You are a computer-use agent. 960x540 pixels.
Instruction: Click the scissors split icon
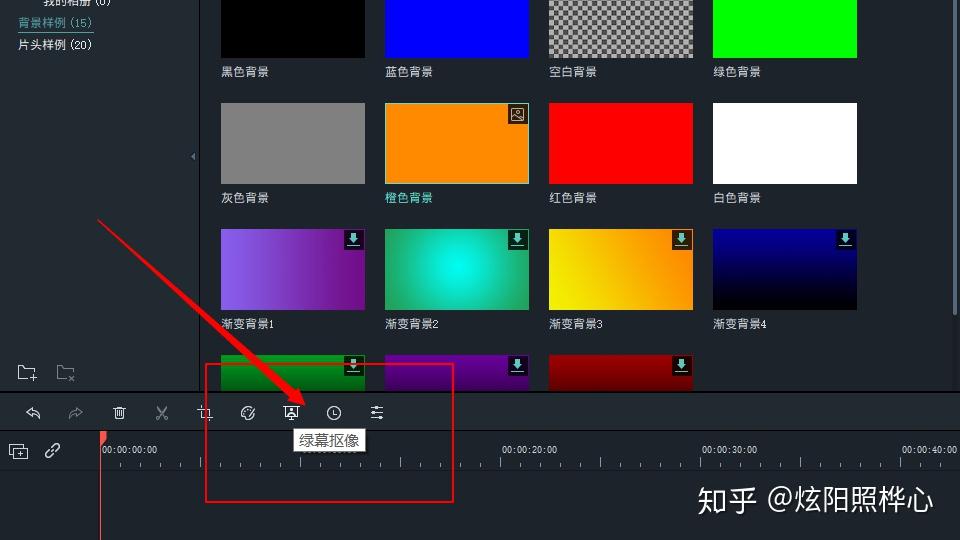[x=162, y=413]
